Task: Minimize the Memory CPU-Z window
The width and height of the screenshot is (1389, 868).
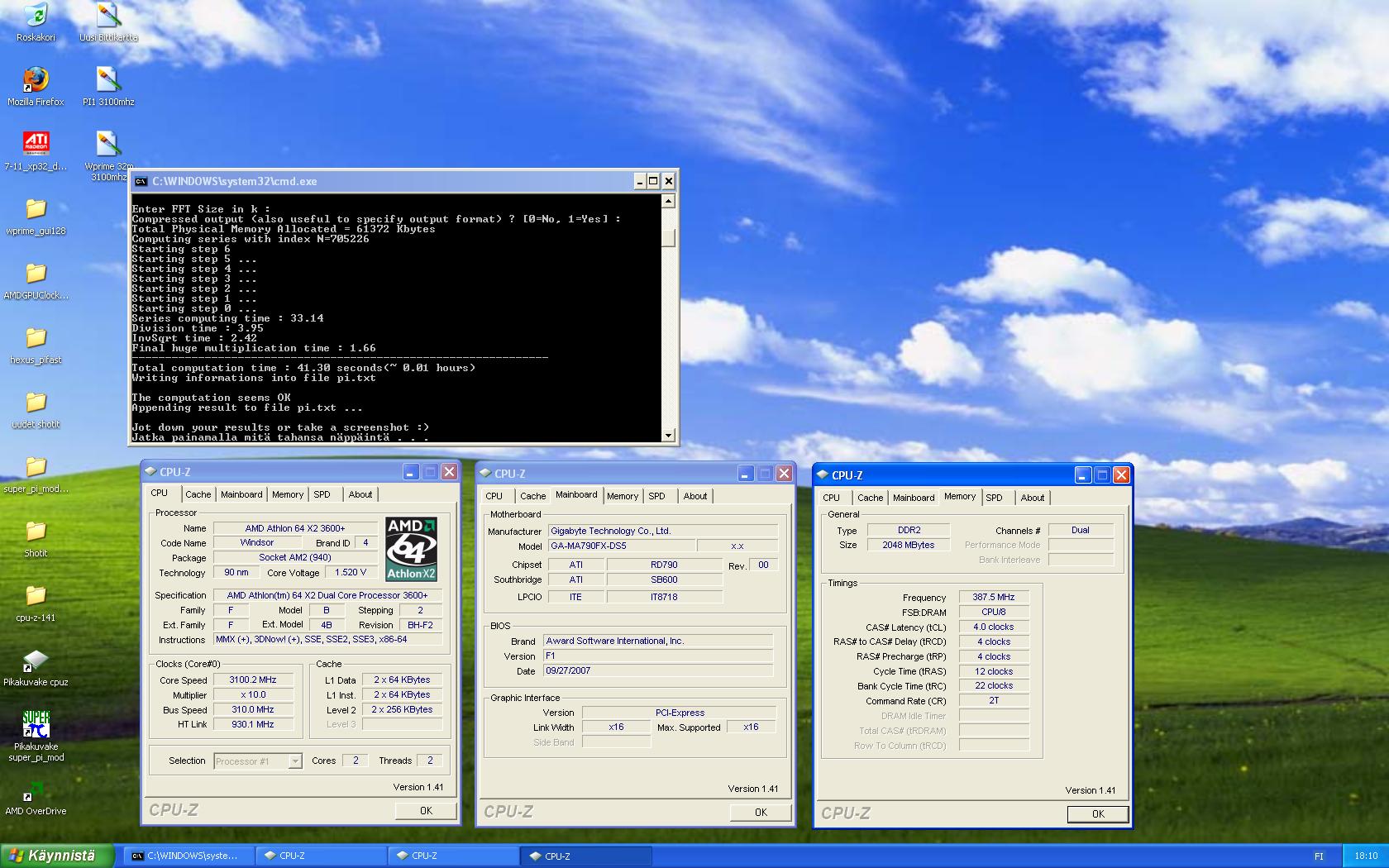Action: point(1083,475)
